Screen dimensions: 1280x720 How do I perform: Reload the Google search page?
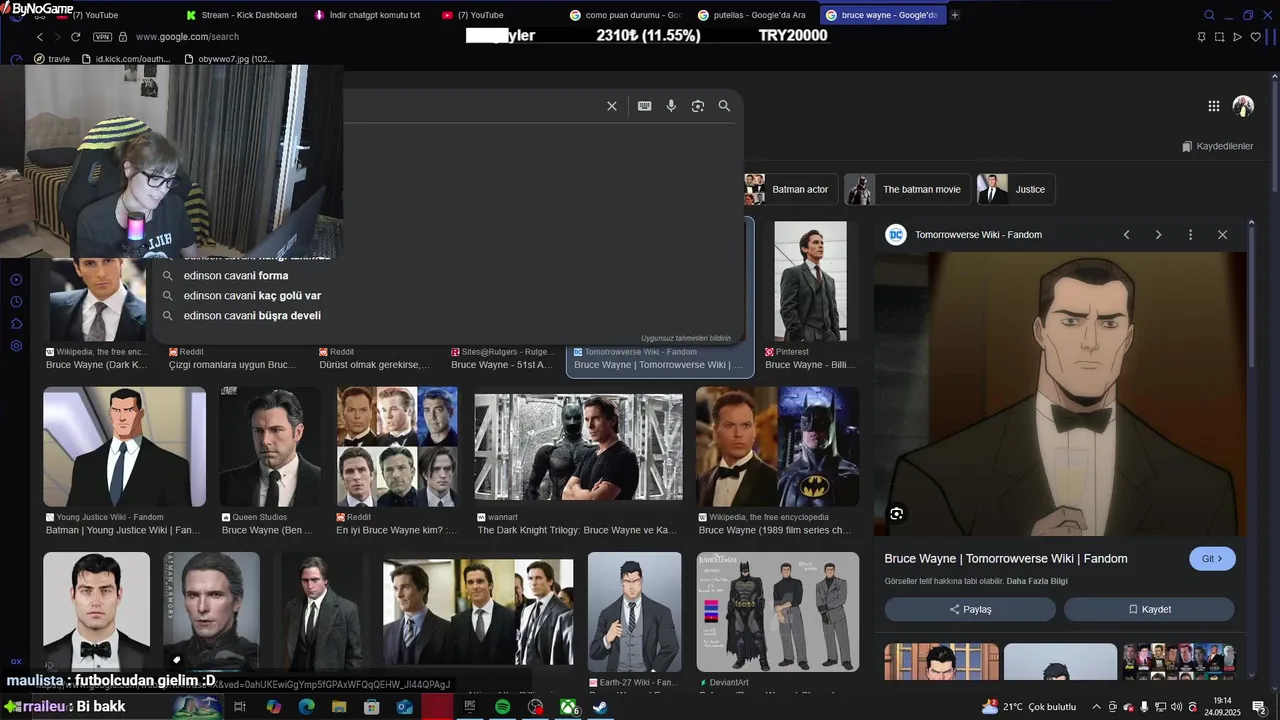(75, 37)
